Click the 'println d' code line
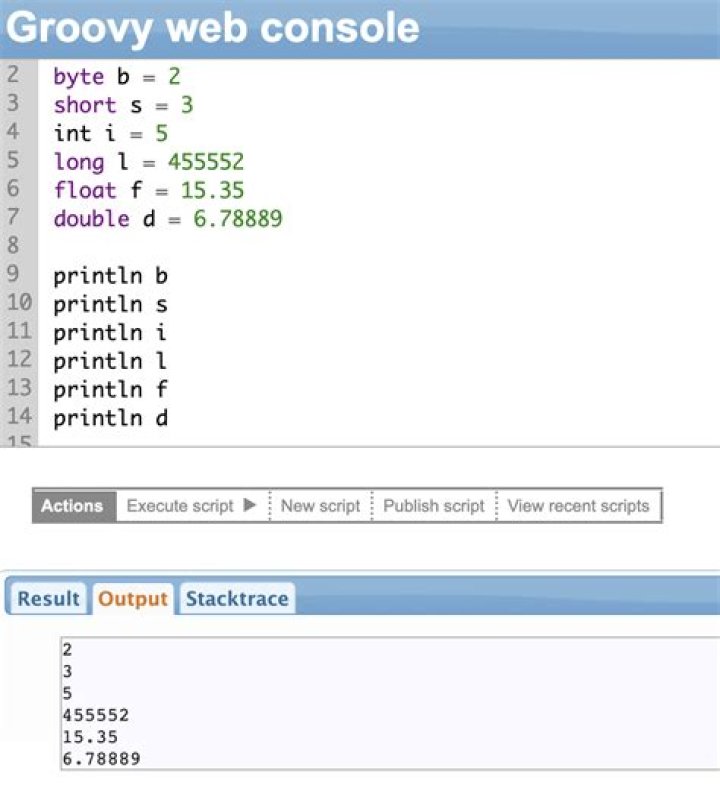Viewport: 720px width, 785px height. coord(110,418)
